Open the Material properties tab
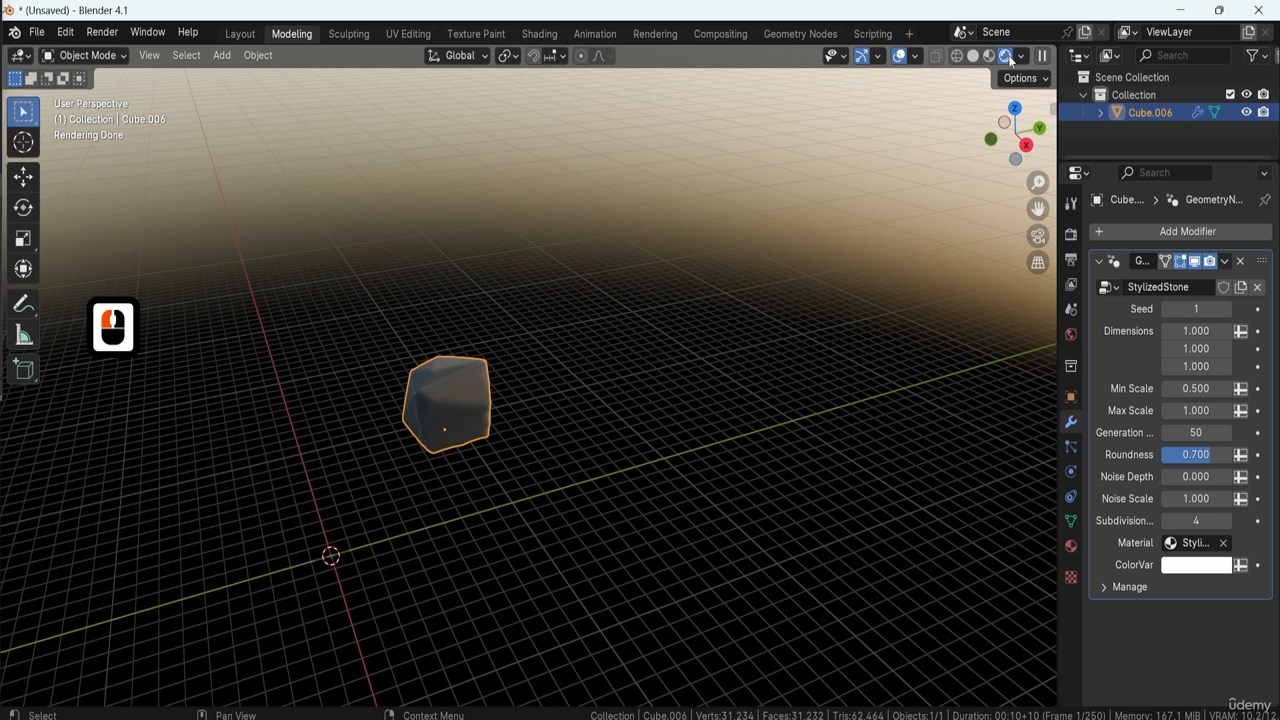This screenshot has height=720, width=1280. point(1071,546)
